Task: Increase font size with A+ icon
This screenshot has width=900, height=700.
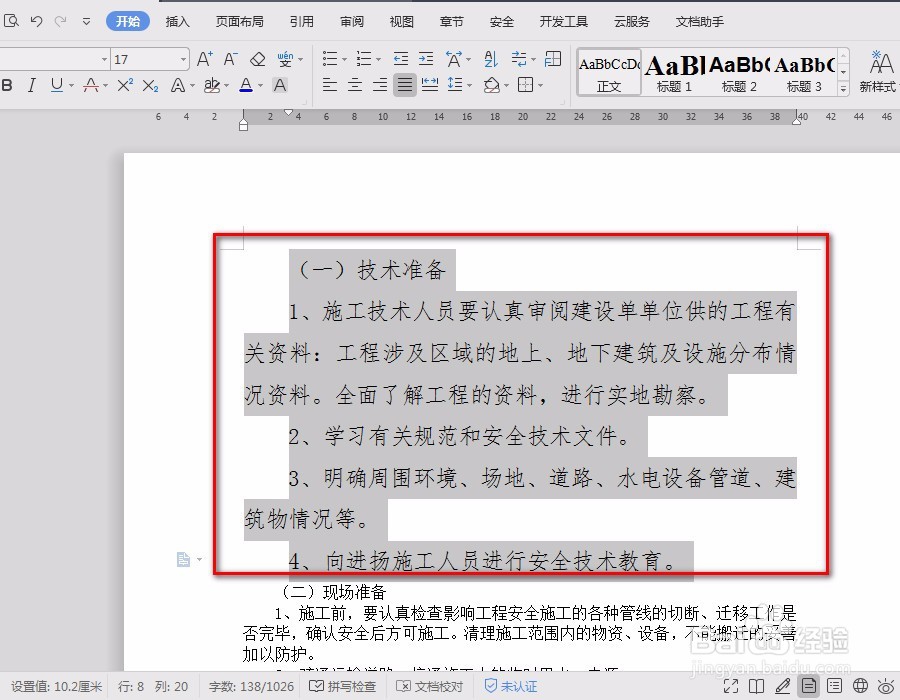Action: pos(205,59)
